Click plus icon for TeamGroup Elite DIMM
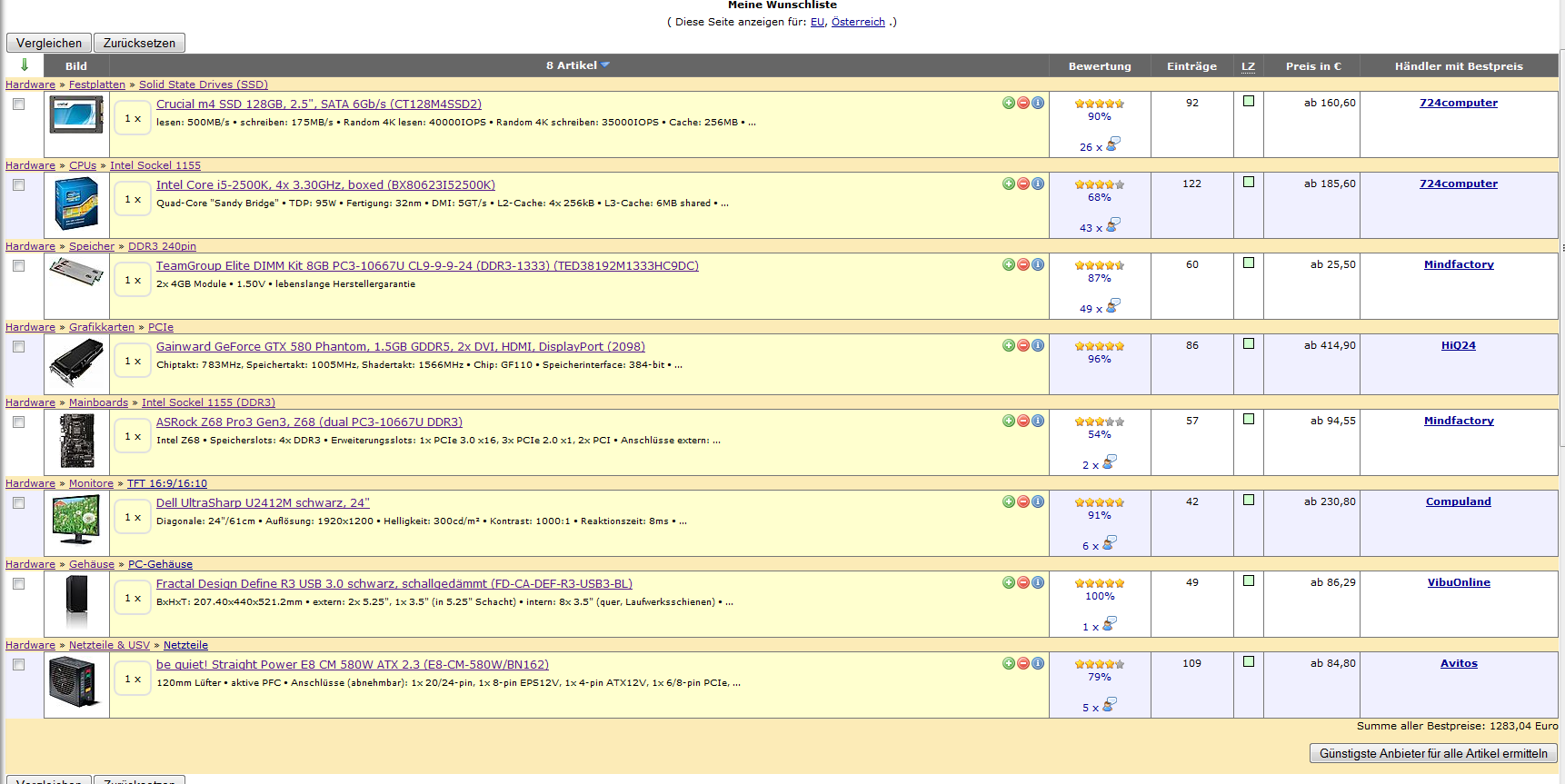 tap(1009, 264)
